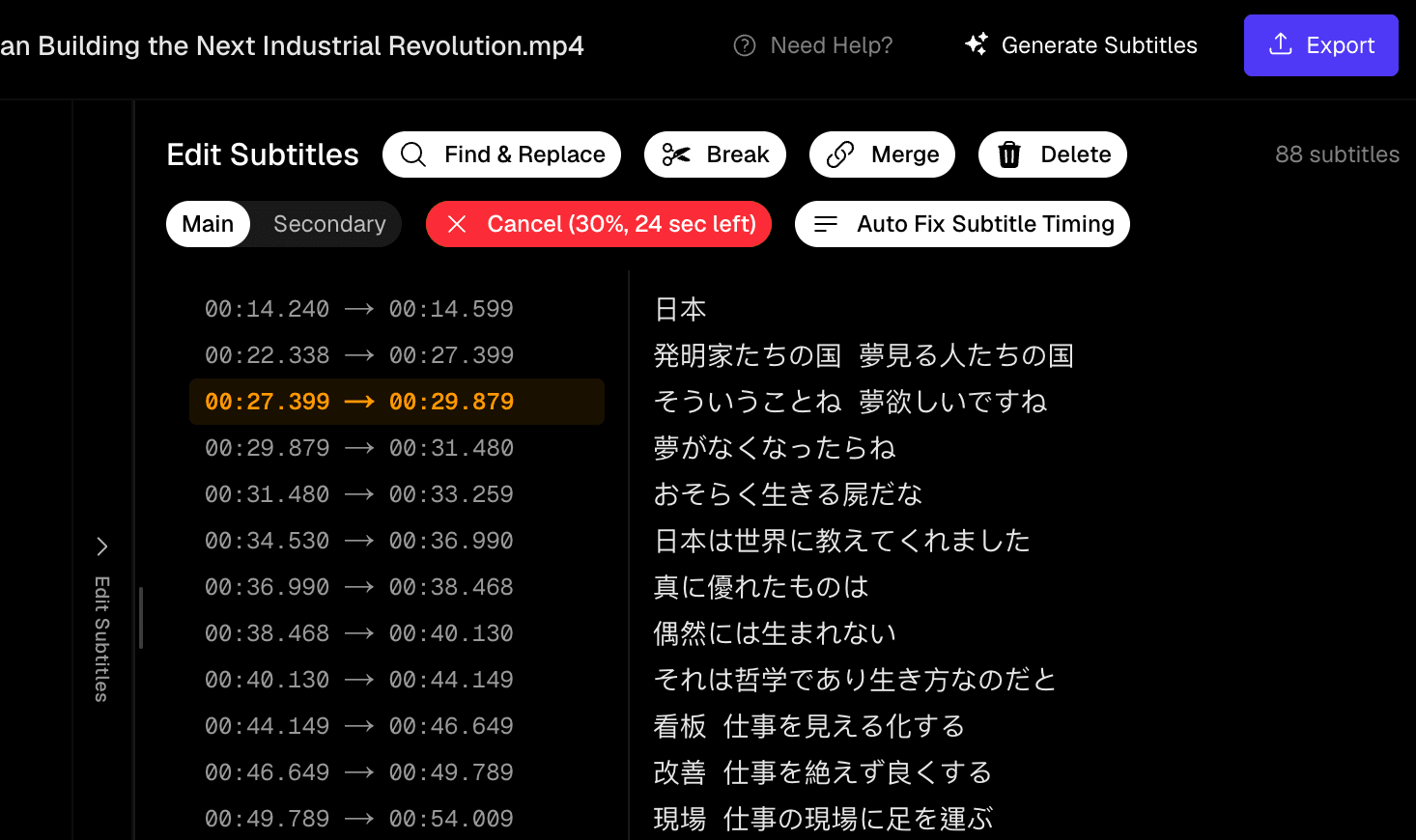The width and height of the screenshot is (1416, 840).
Task: Edit subtitle text 夢がなくなったらね
Action: [775, 448]
